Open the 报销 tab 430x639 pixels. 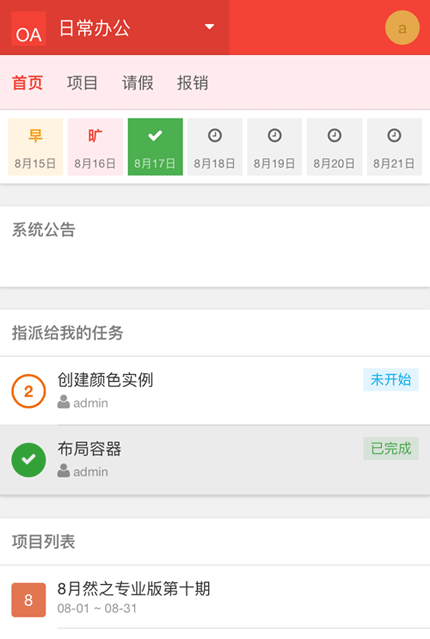pos(192,83)
